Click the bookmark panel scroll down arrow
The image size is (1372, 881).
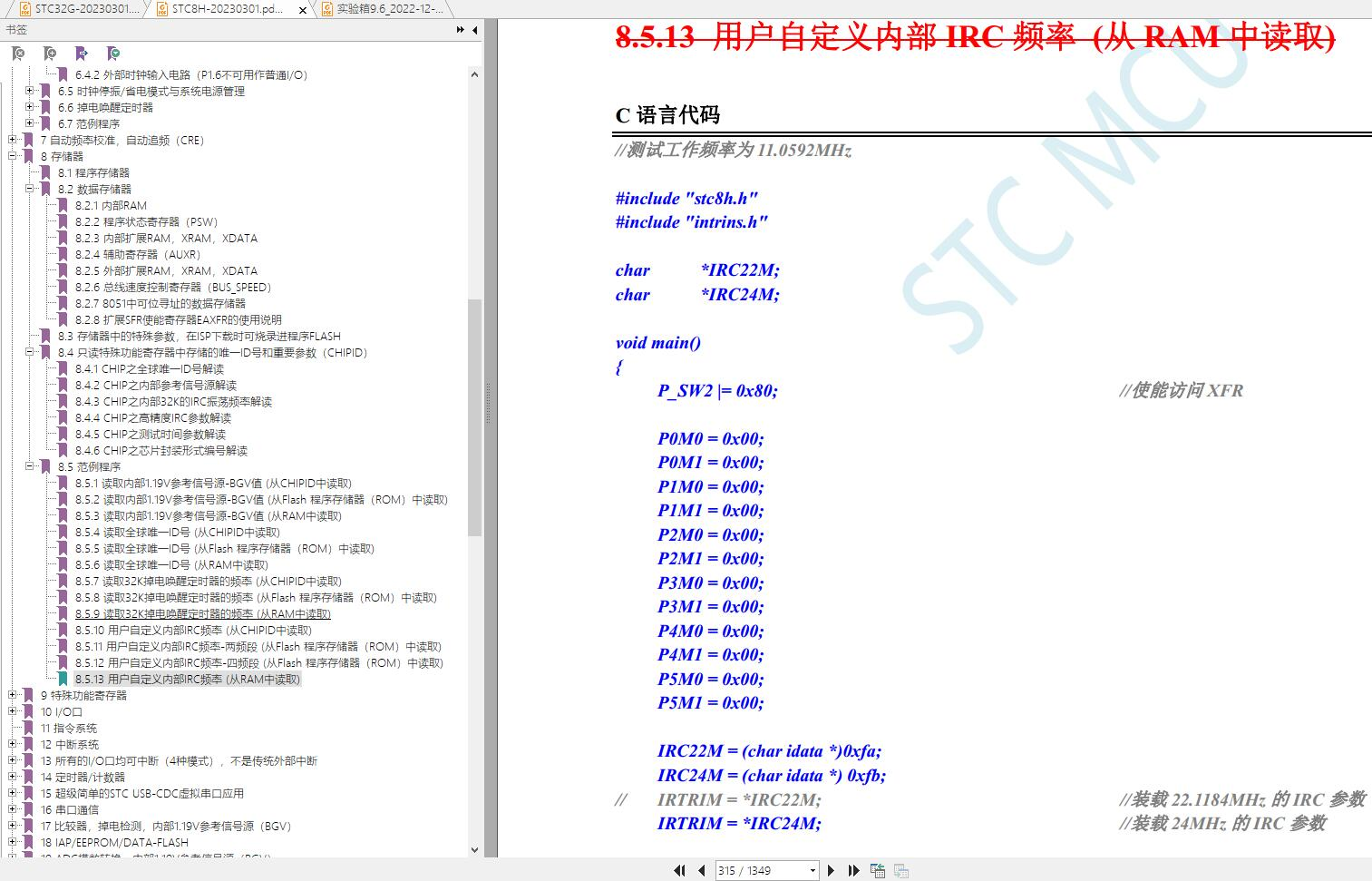pyautogui.click(x=474, y=850)
